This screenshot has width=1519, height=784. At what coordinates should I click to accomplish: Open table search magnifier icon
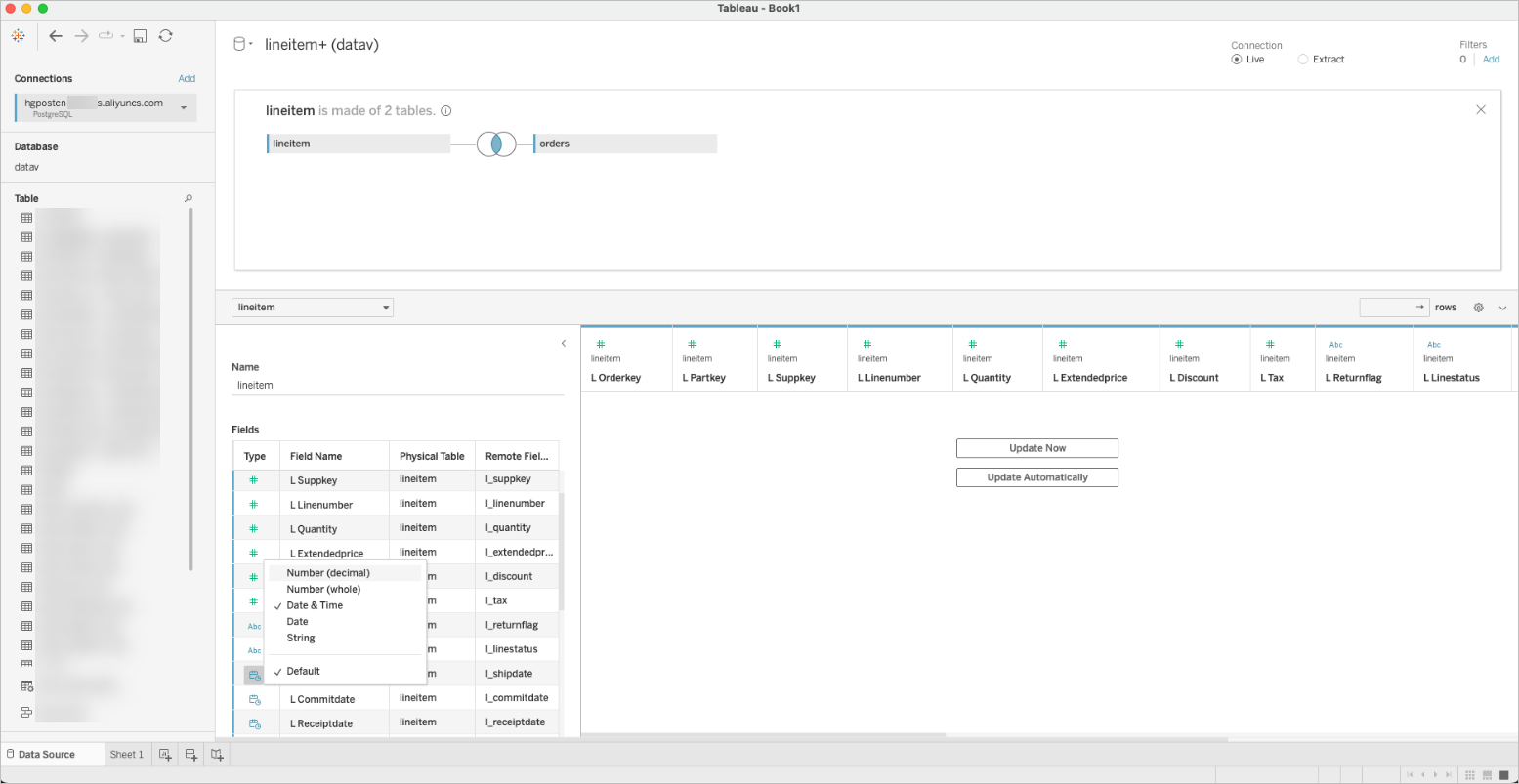189,198
